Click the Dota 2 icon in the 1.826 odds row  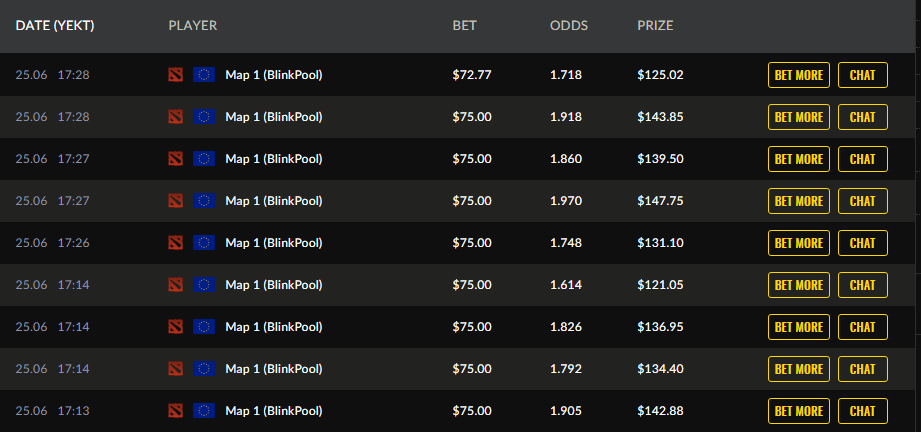pyautogui.click(x=176, y=327)
